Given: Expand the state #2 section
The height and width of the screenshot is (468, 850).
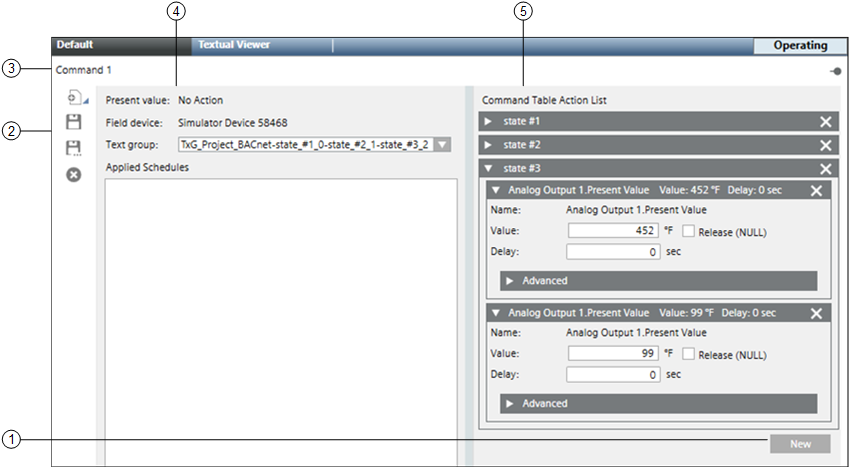Looking at the screenshot, I should click(489, 145).
